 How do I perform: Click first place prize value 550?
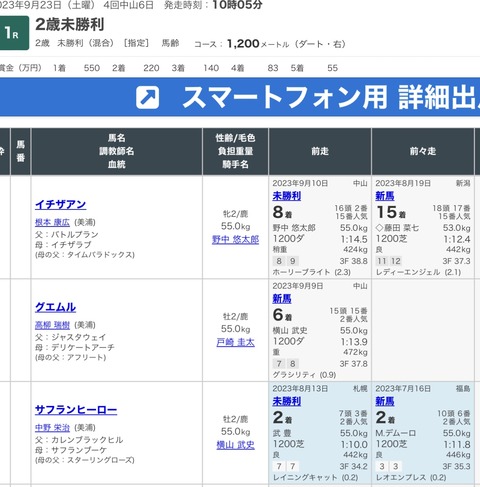(x=92, y=68)
